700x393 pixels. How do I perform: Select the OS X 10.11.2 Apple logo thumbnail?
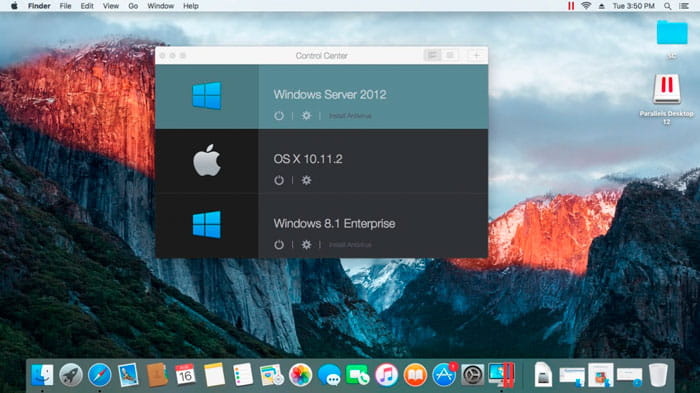tap(207, 160)
